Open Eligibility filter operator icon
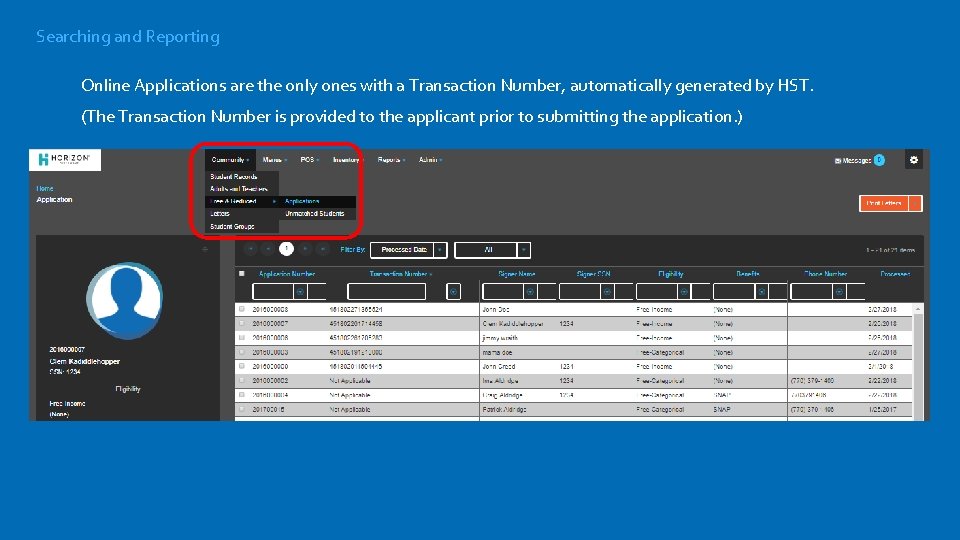This screenshot has height=540, width=960. click(684, 292)
